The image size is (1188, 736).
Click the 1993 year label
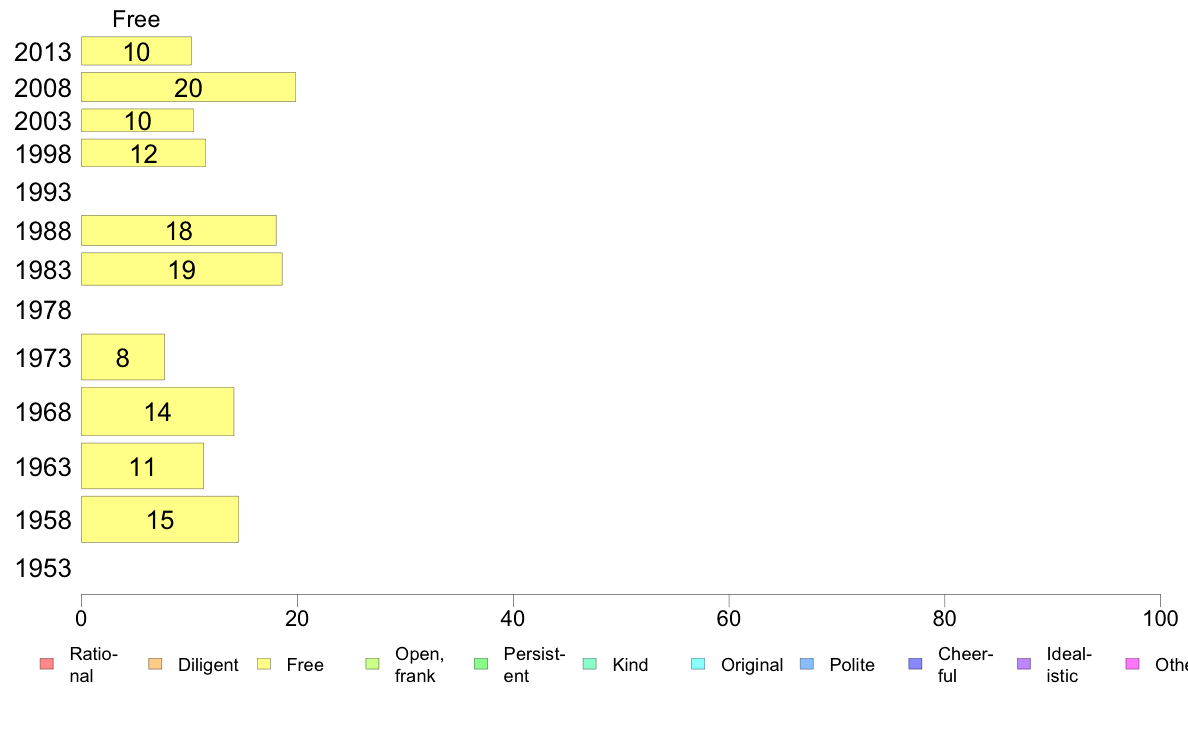point(43,193)
